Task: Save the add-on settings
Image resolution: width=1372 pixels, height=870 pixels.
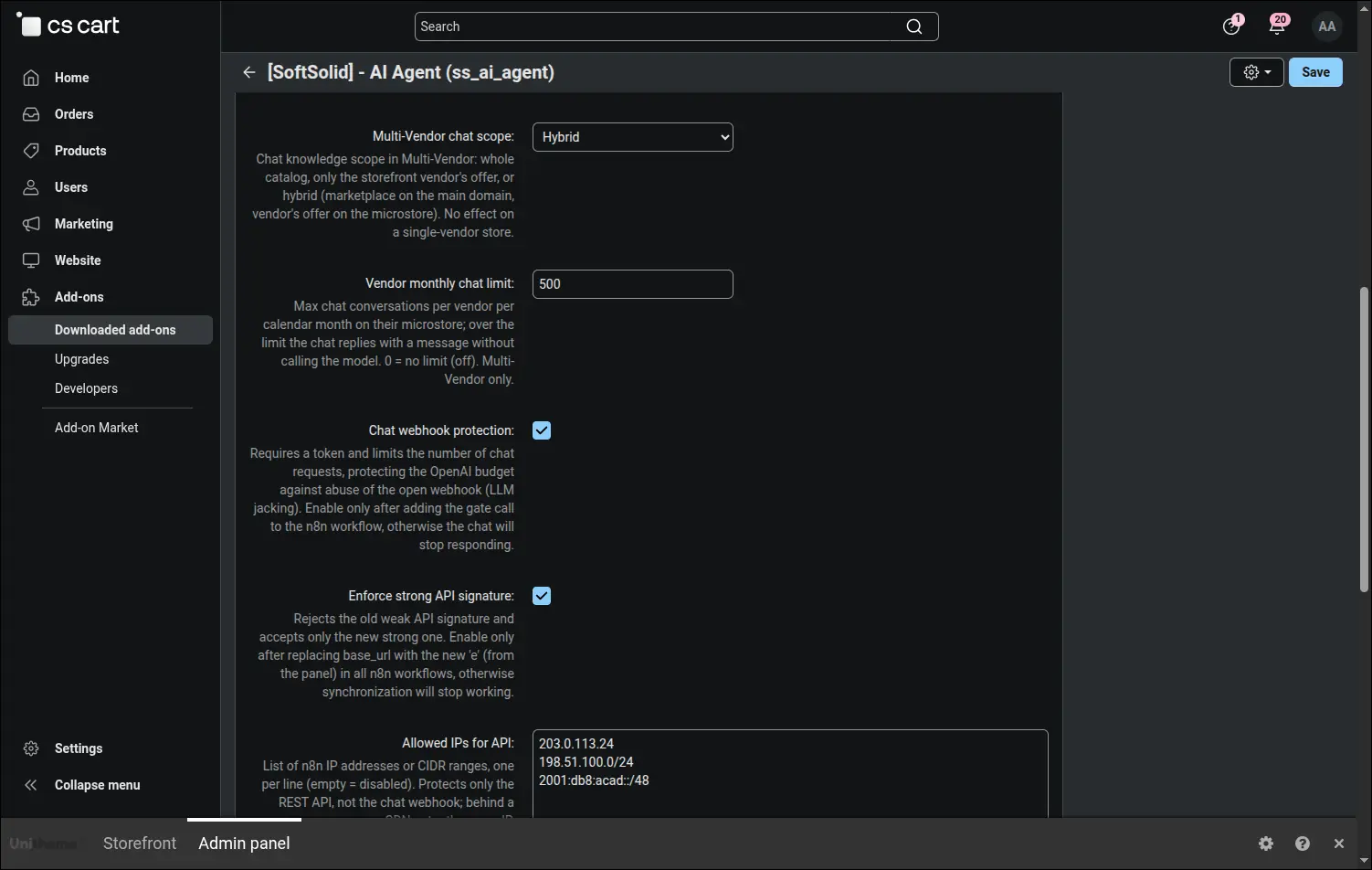Action: (1315, 72)
